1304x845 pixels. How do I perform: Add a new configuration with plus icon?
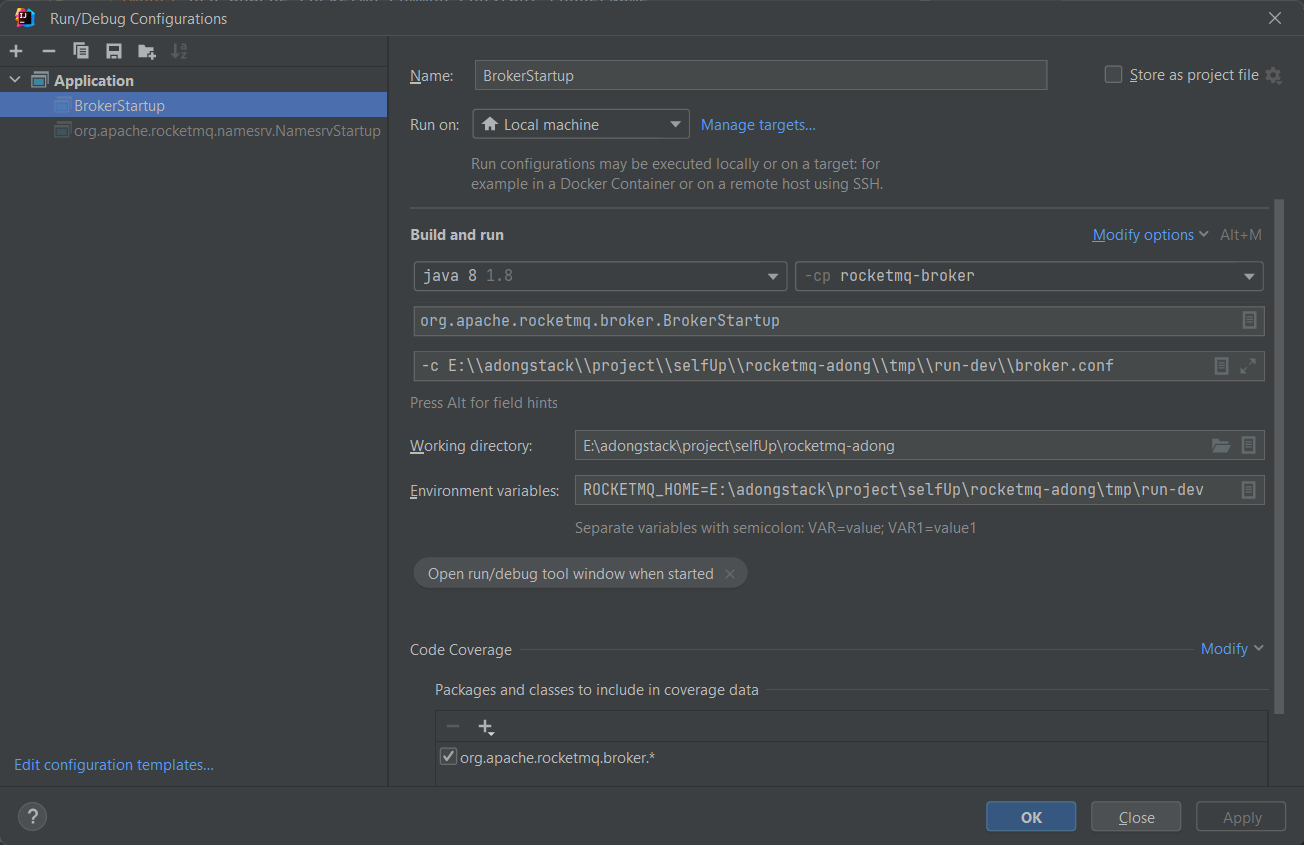(x=16, y=51)
